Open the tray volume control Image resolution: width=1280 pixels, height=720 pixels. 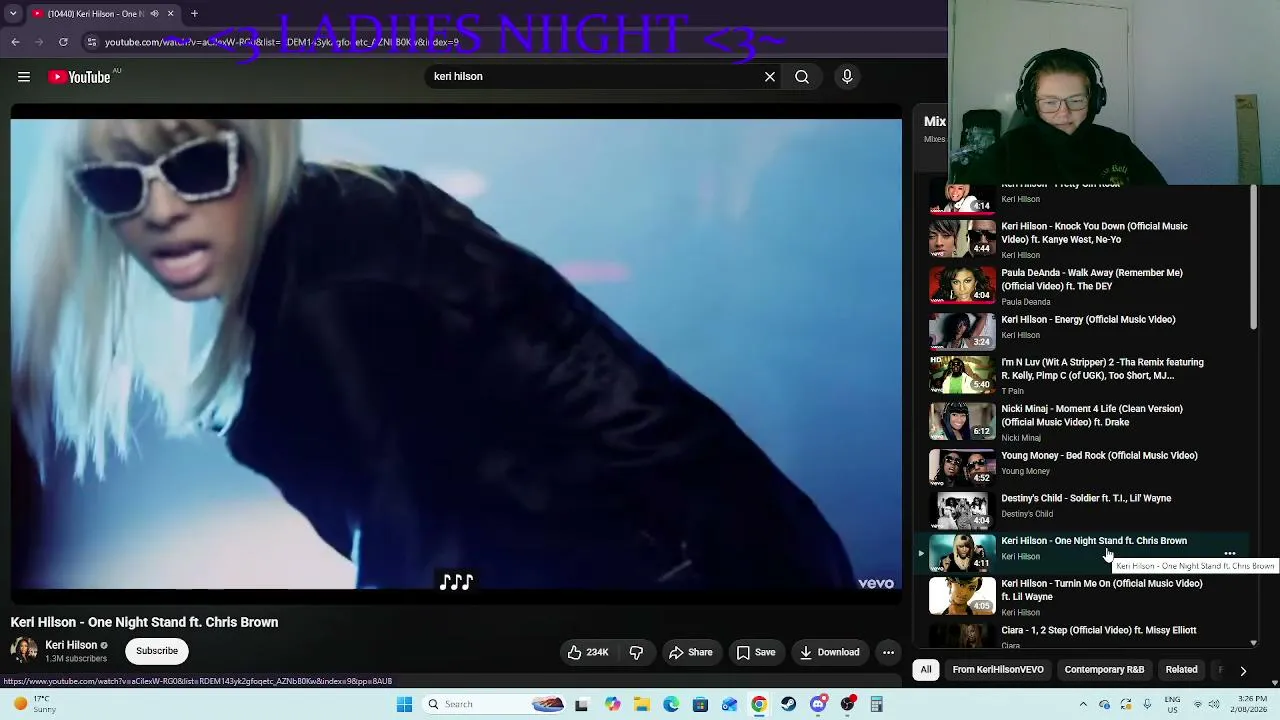coord(1214,705)
